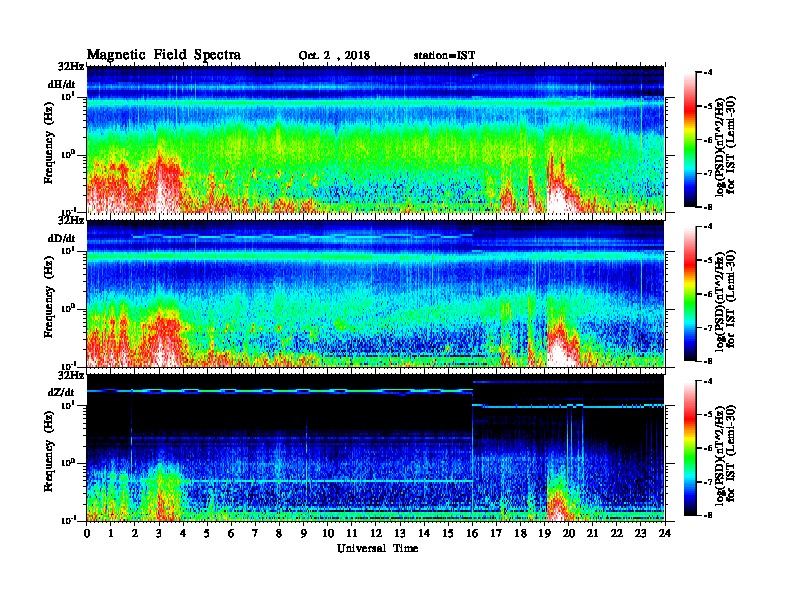Viewport: 792px width, 612px height.
Task: Click the "Magnetic Field Spectra" title
Action: point(164,55)
